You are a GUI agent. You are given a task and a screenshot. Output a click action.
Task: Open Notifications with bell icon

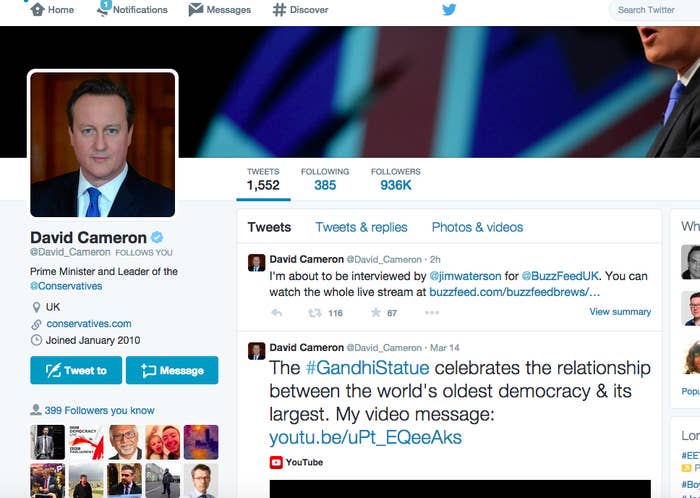(x=103, y=9)
